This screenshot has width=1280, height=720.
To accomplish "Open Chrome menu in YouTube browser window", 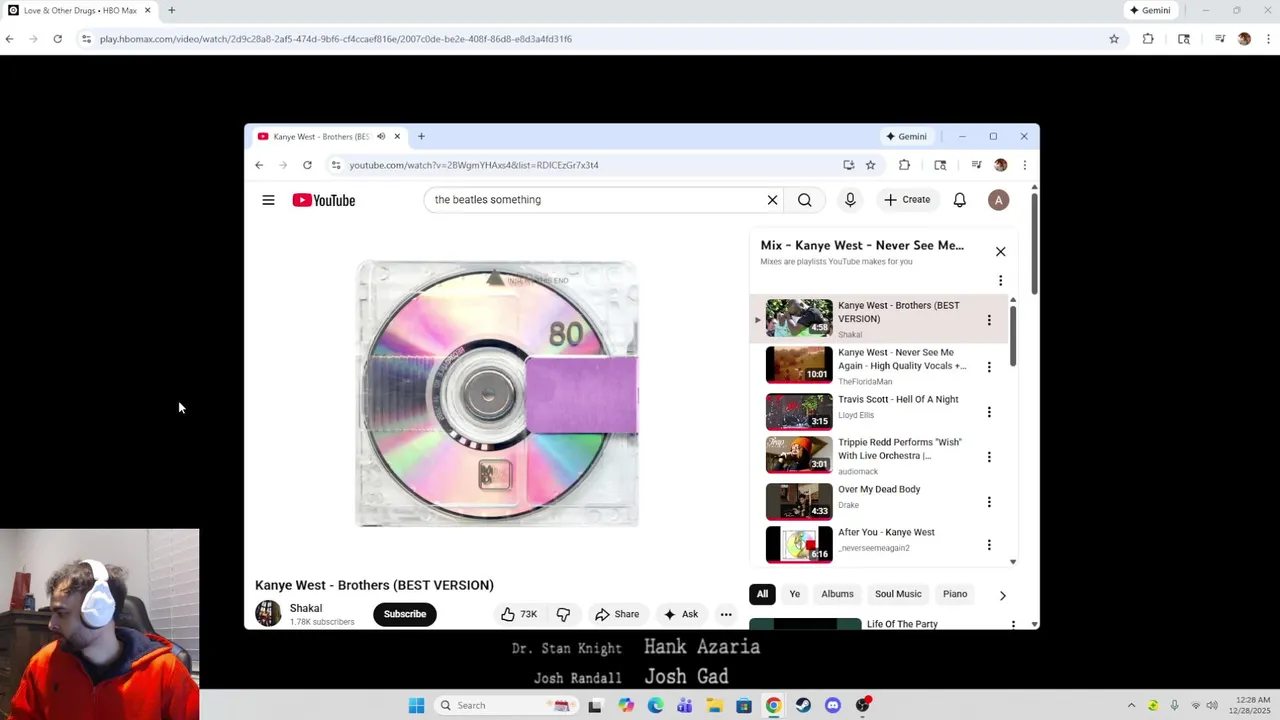I will pyautogui.click(x=1024, y=165).
